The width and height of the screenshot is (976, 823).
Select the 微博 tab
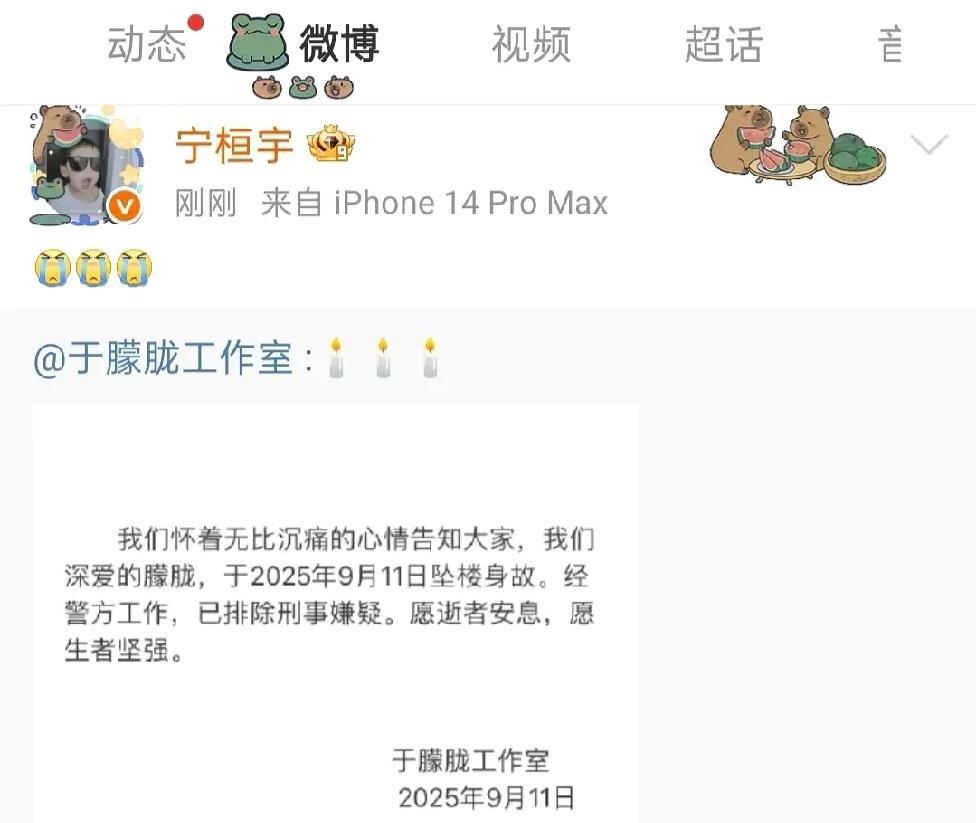tap(339, 44)
